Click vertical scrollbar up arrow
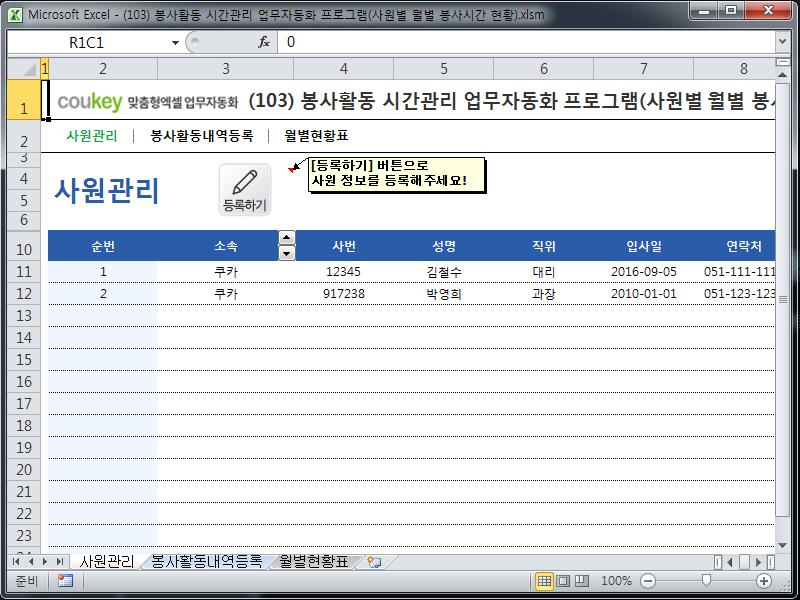Screen dimensions: 800x600 [782, 75]
